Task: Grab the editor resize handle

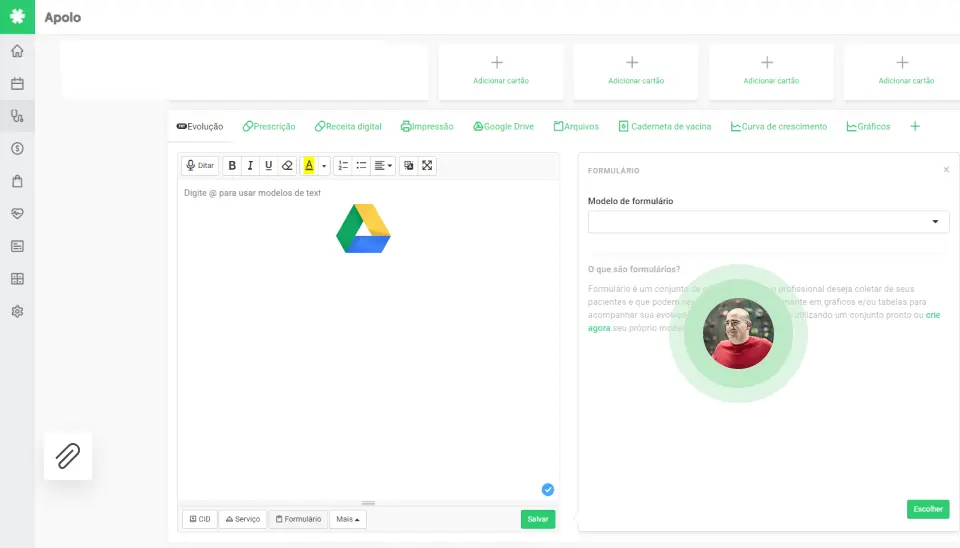Action: point(368,503)
